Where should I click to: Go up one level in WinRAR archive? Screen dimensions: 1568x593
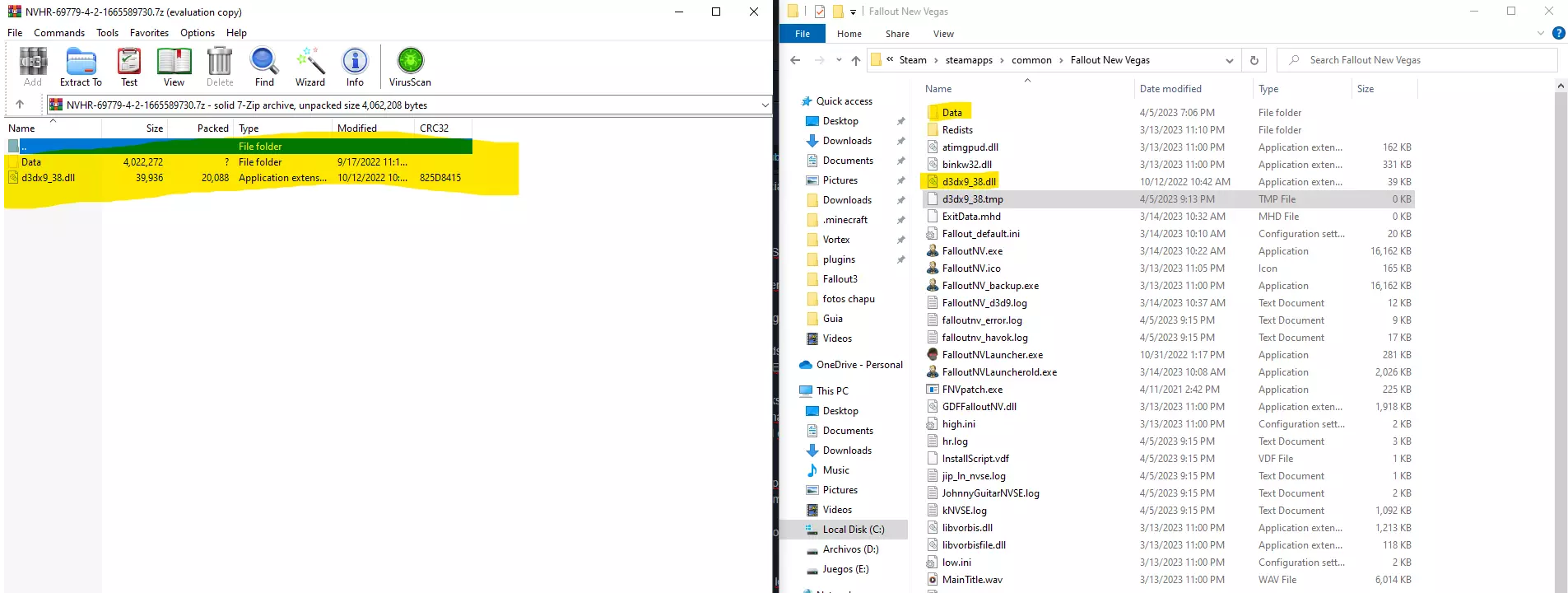pyautogui.click(x=20, y=105)
